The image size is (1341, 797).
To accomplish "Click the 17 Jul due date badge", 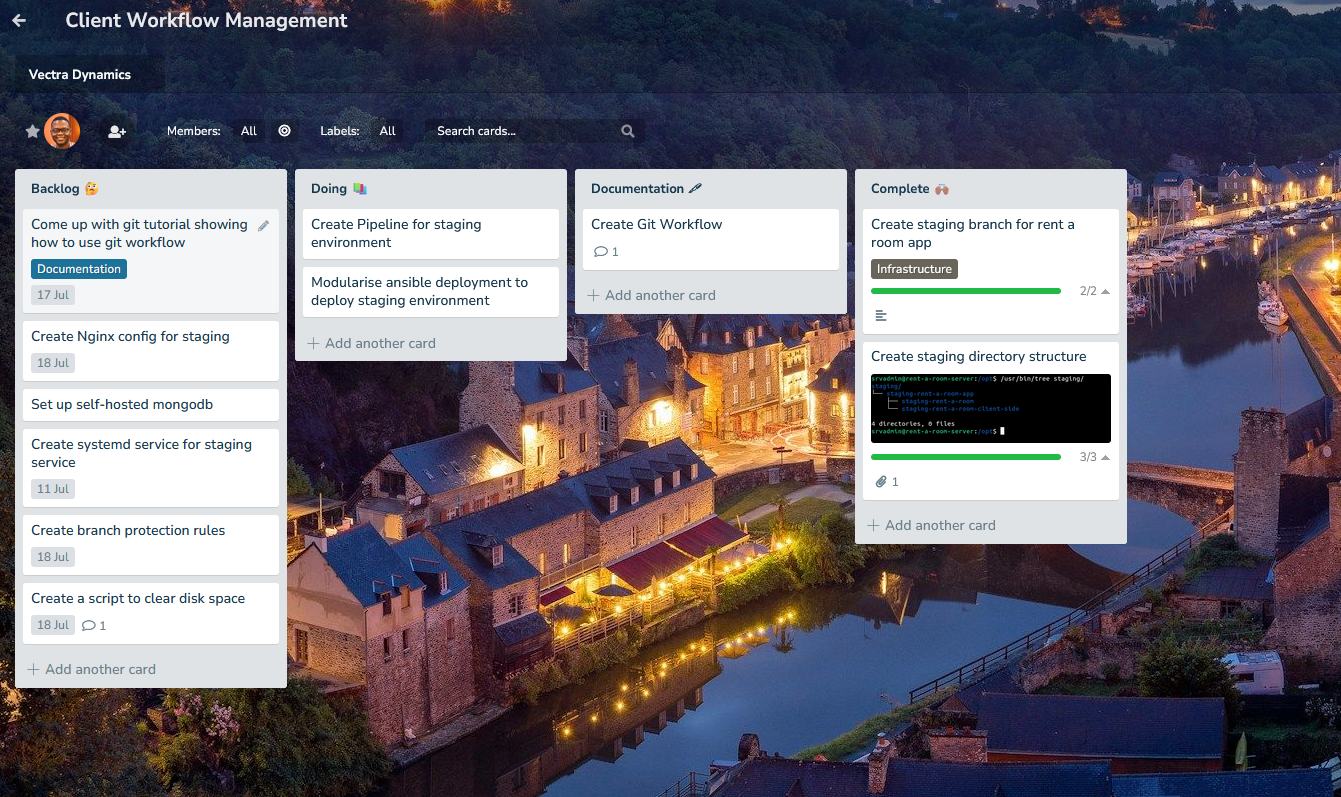I will pyautogui.click(x=53, y=295).
